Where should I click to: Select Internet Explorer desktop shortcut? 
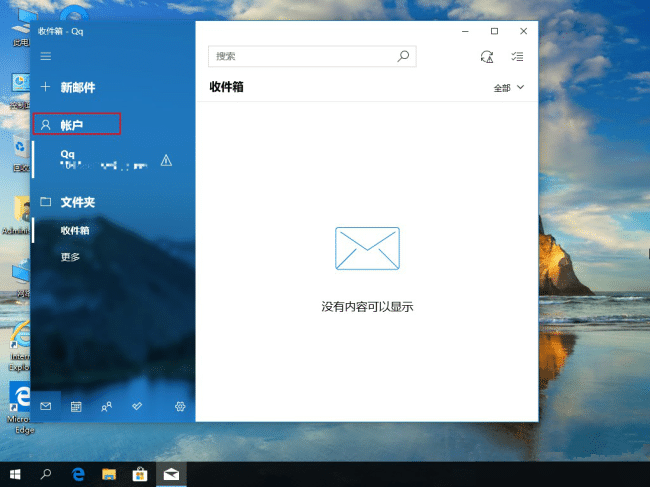pyautogui.click(x=20, y=346)
